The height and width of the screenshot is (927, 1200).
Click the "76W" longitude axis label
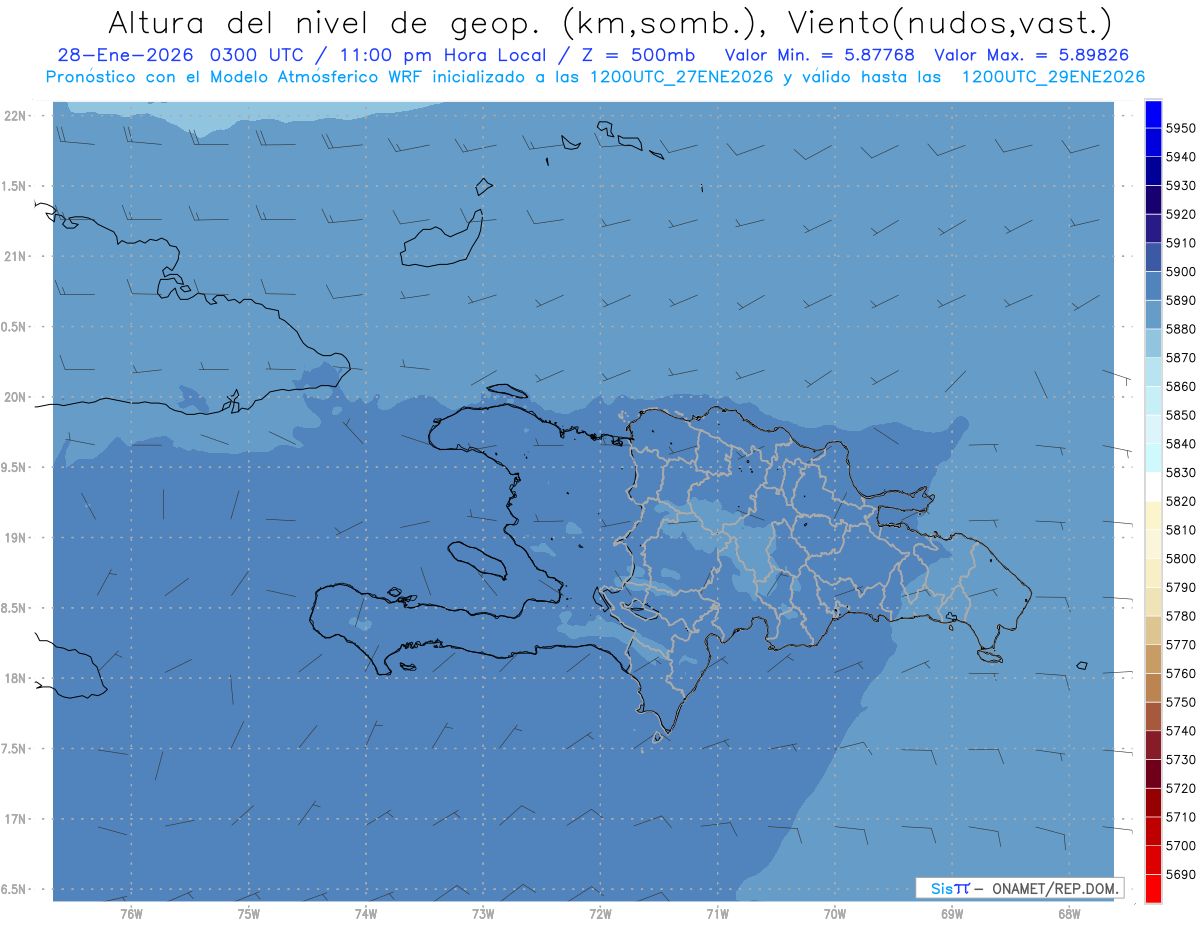click(x=130, y=913)
